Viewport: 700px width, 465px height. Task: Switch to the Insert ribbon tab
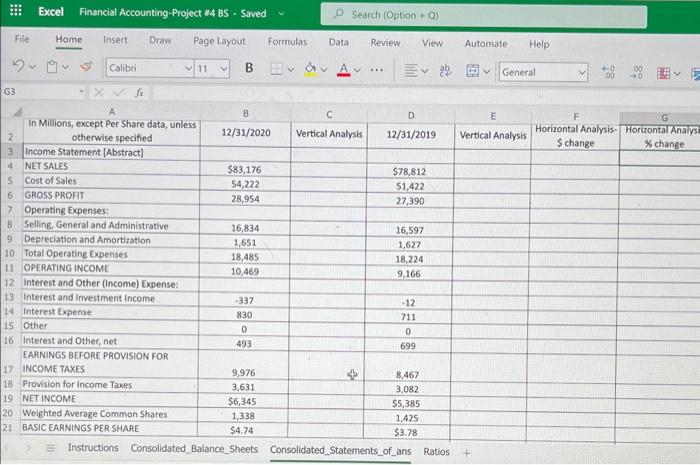click(115, 40)
